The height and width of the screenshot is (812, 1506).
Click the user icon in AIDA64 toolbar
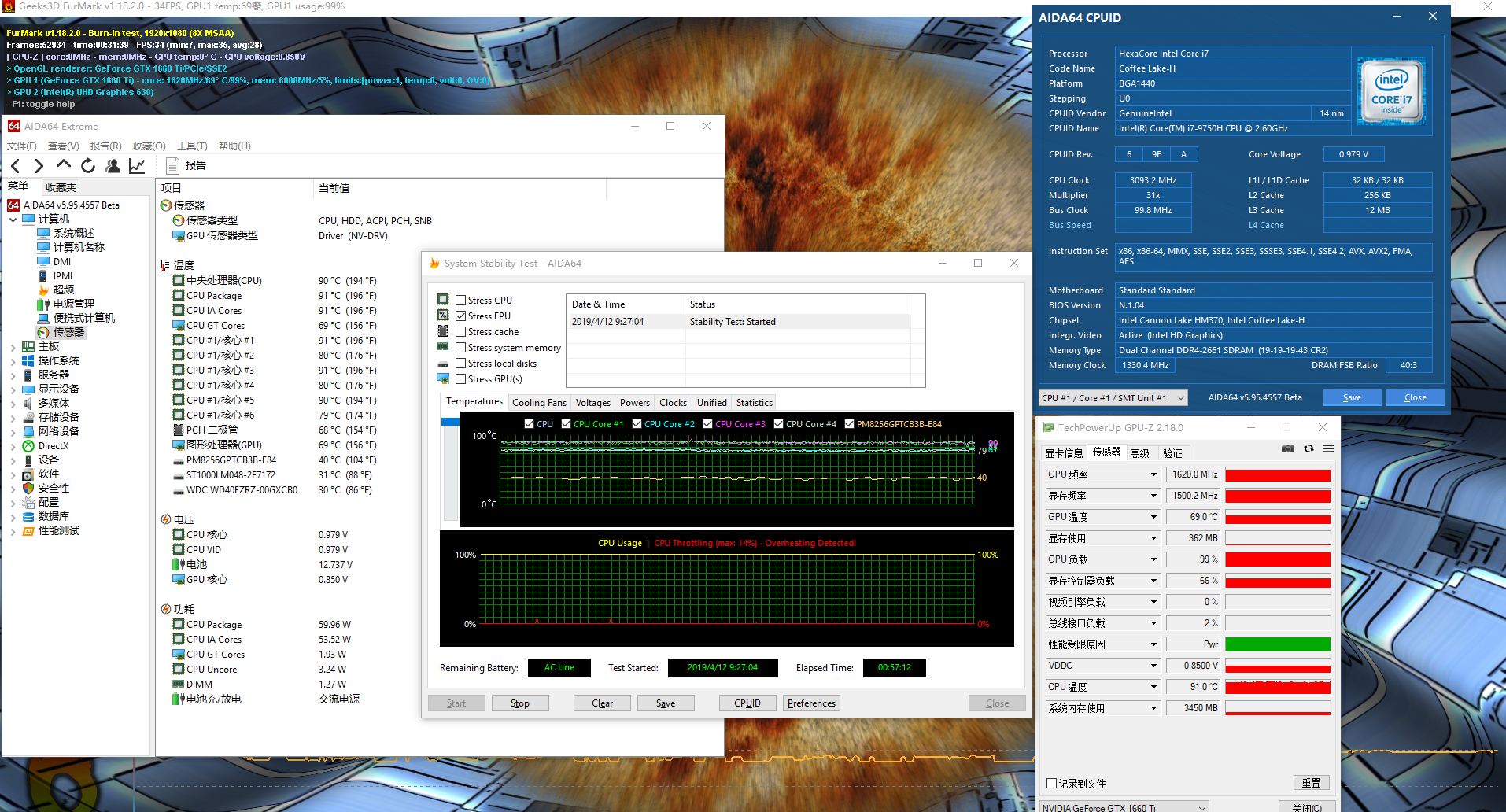click(113, 165)
